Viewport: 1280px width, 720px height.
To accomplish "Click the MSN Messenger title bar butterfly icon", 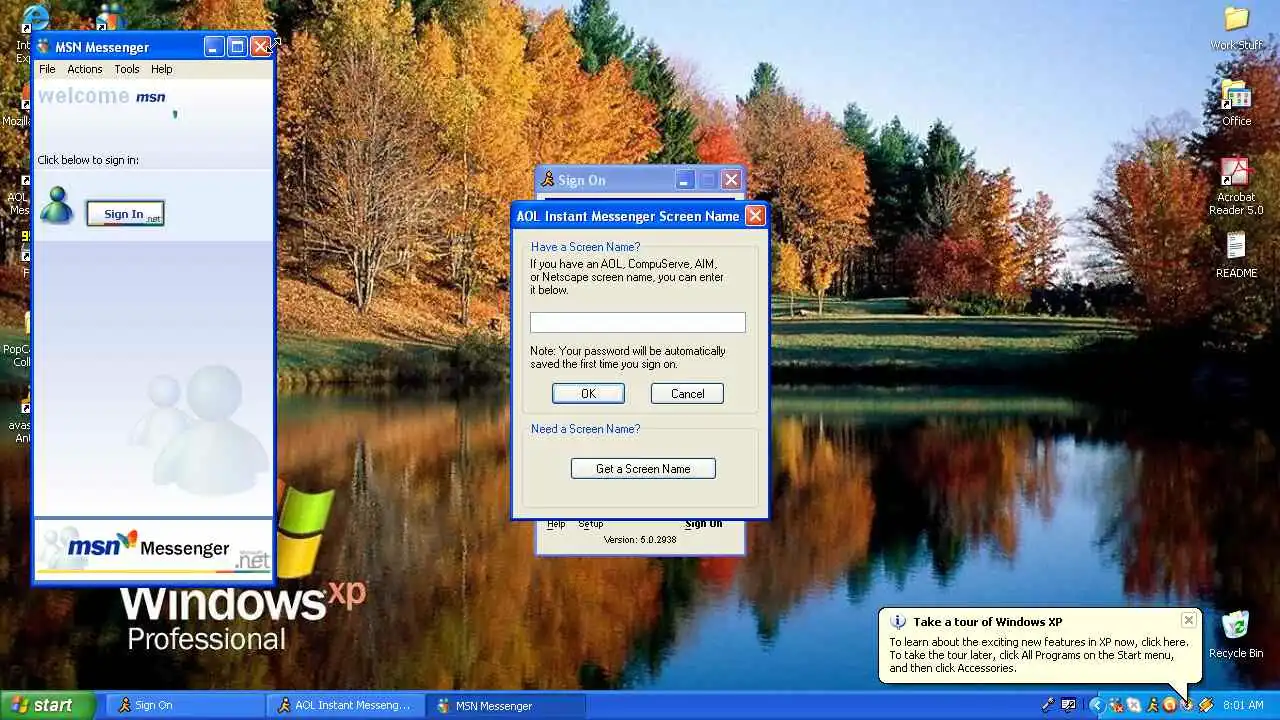I will pyautogui.click(x=43, y=47).
